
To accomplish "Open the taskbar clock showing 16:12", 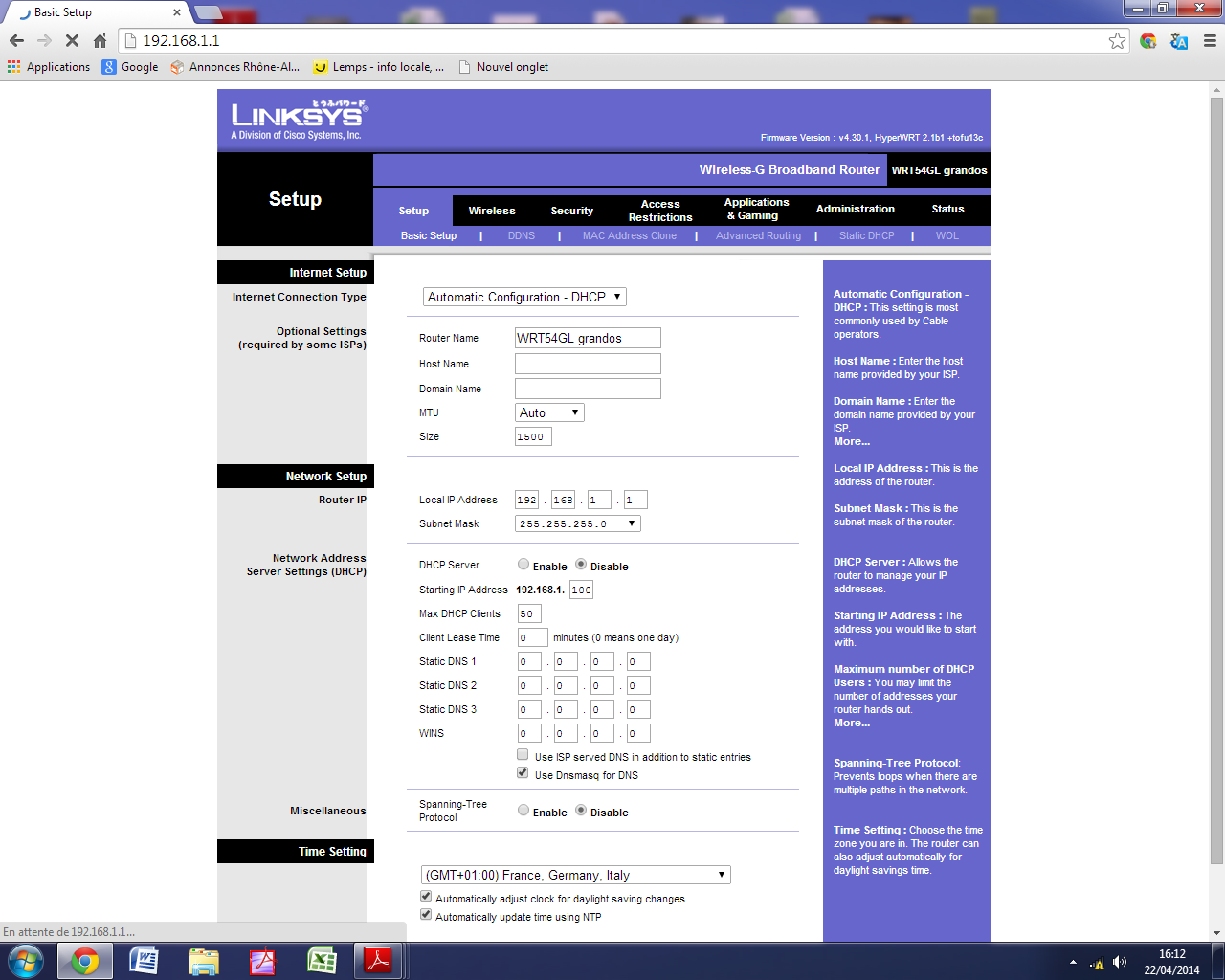I will point(1171,962).
